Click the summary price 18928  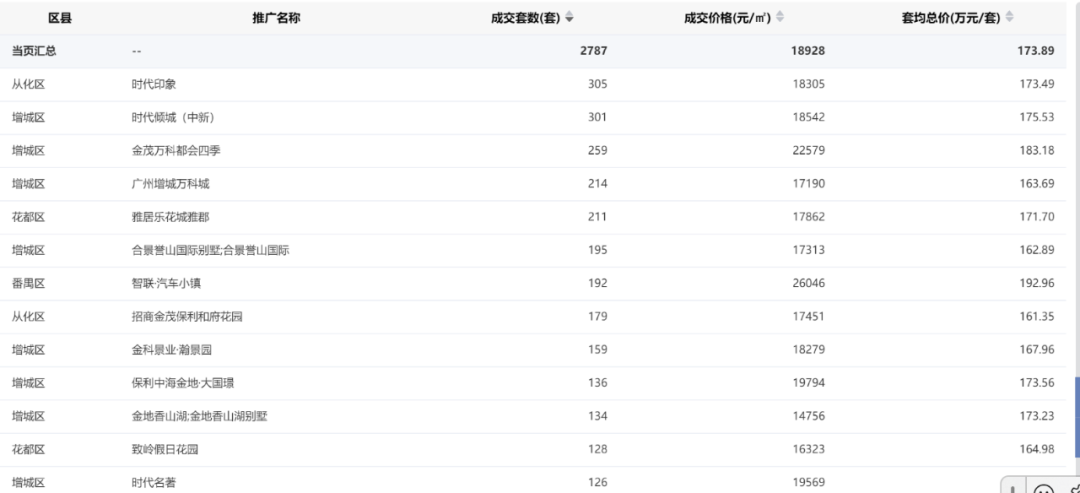808,51
